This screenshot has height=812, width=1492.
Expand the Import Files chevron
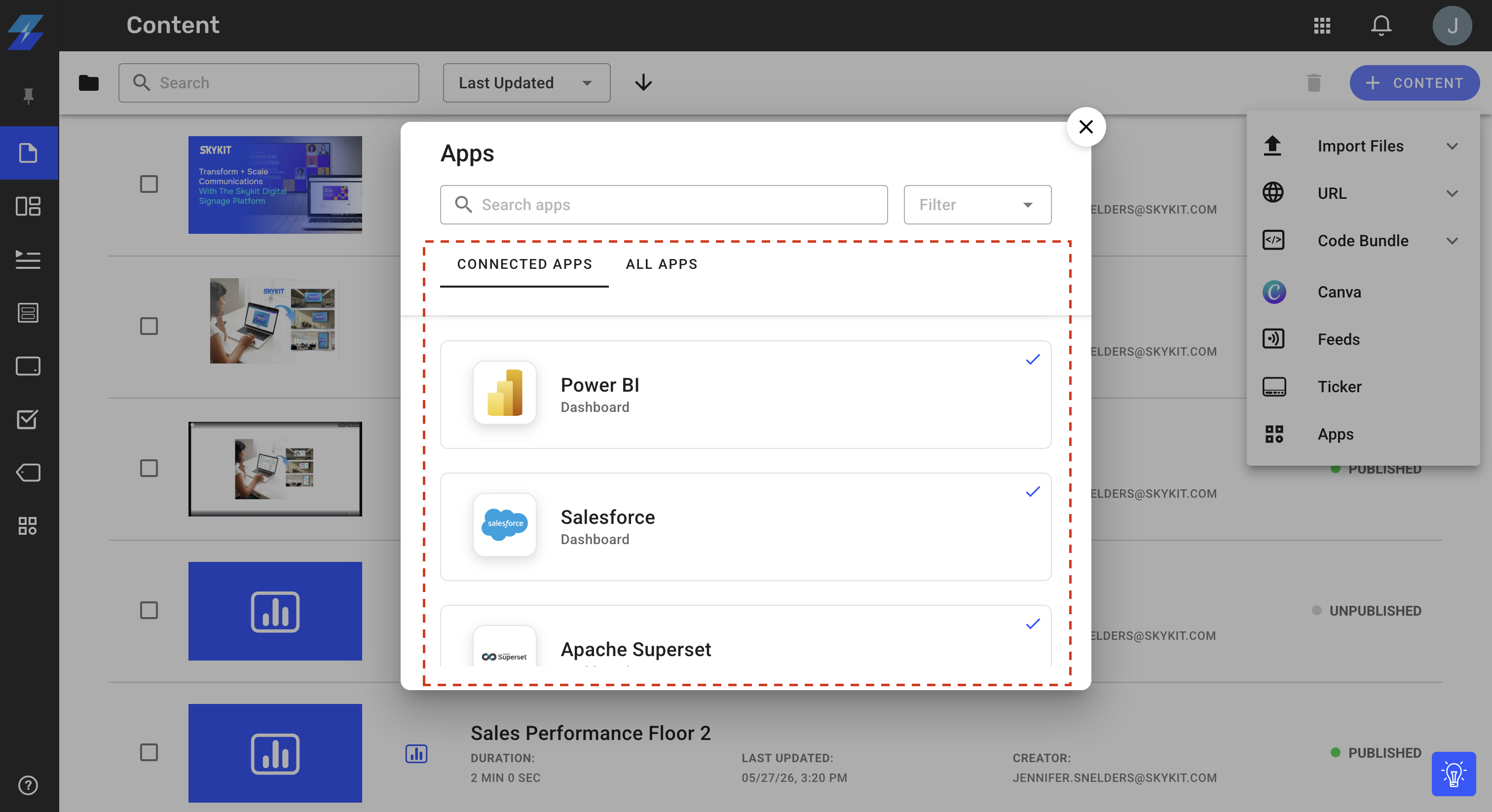(1452, 146)
